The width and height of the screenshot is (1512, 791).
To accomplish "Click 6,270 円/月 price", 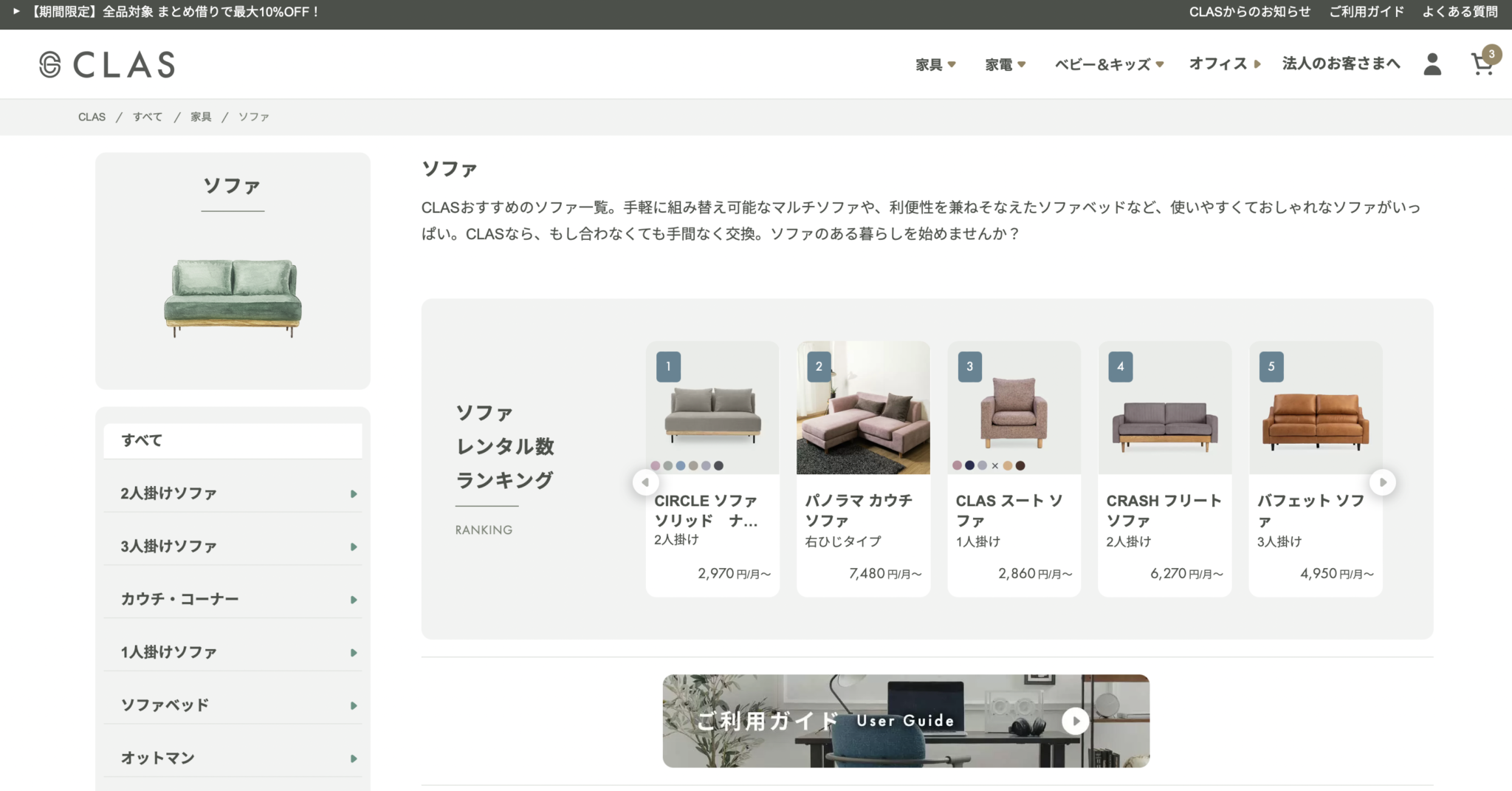I will tap(1186, 574).
